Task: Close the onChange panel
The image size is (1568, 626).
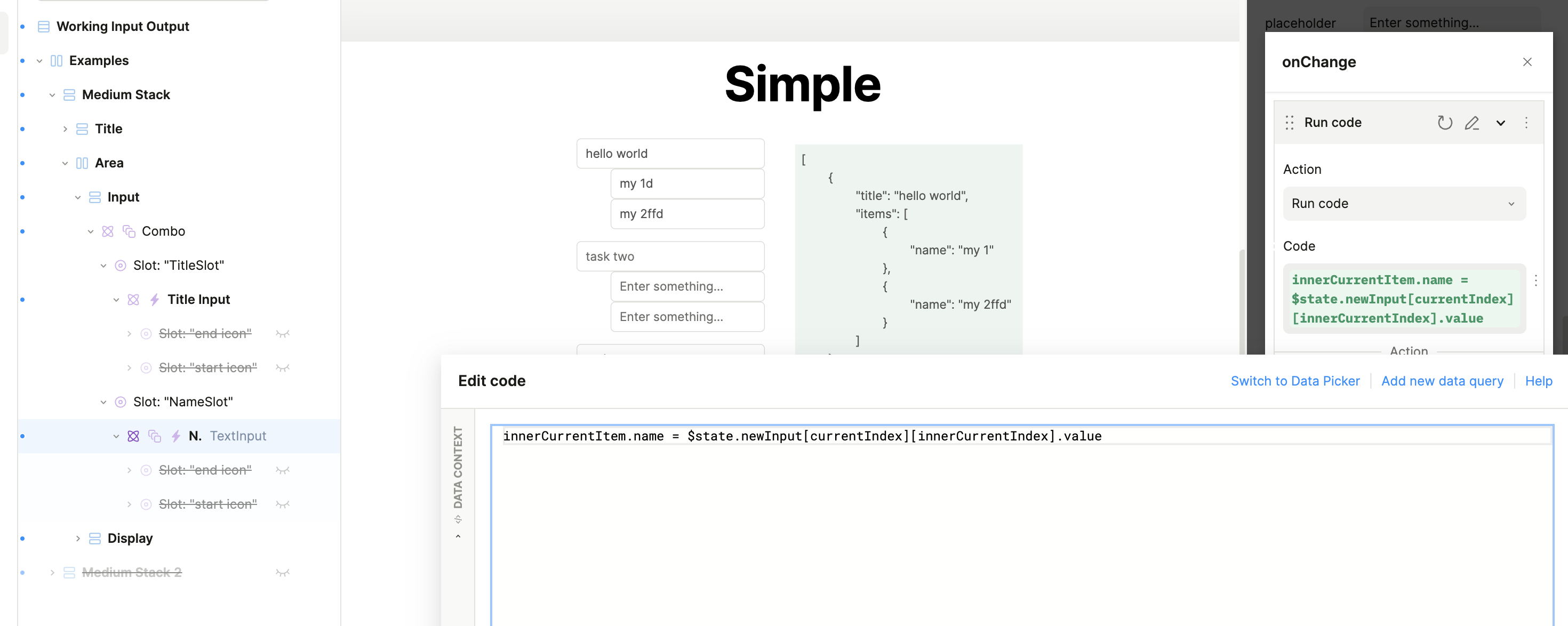Action: (1526, 62)
